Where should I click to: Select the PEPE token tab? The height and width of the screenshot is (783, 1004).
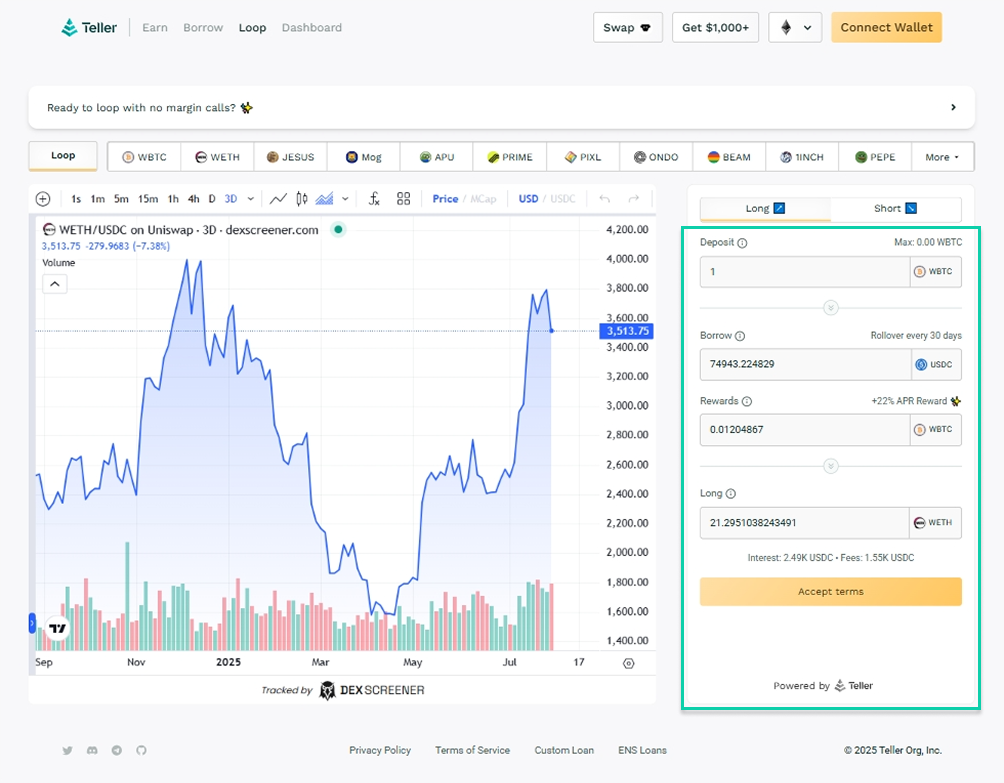point(875,157)
